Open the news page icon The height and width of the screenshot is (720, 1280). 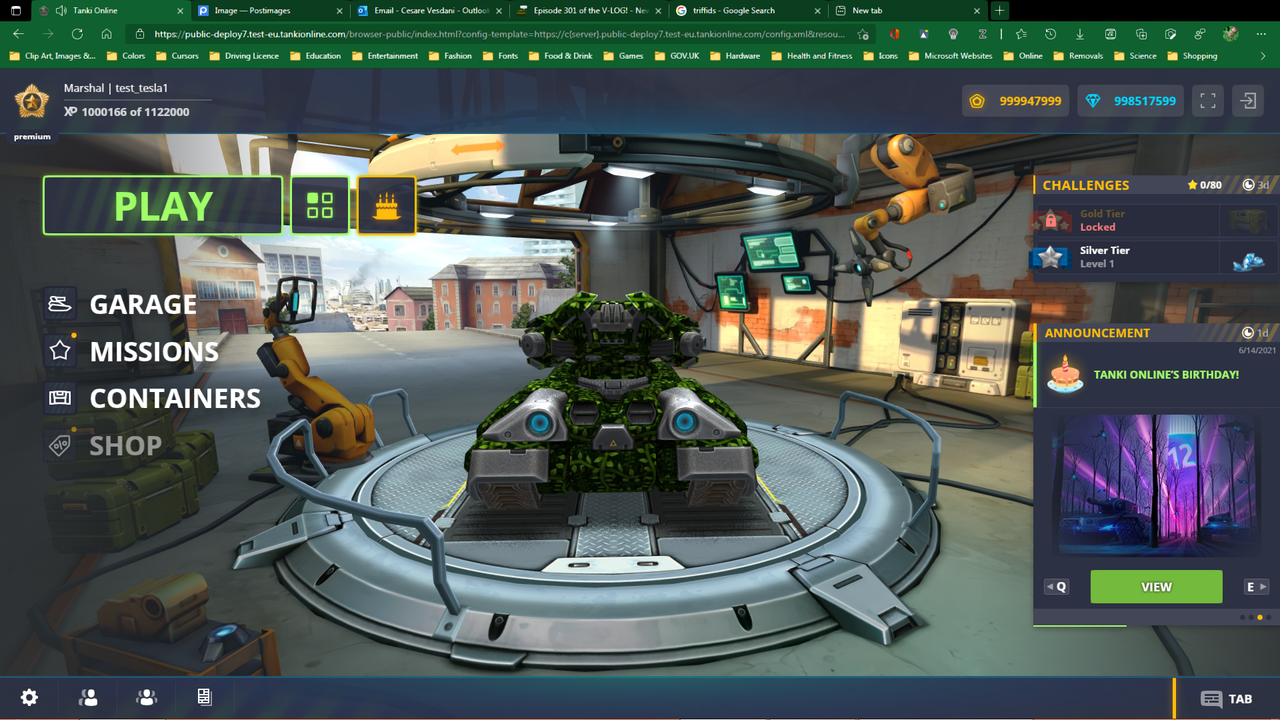click(204, 698)
